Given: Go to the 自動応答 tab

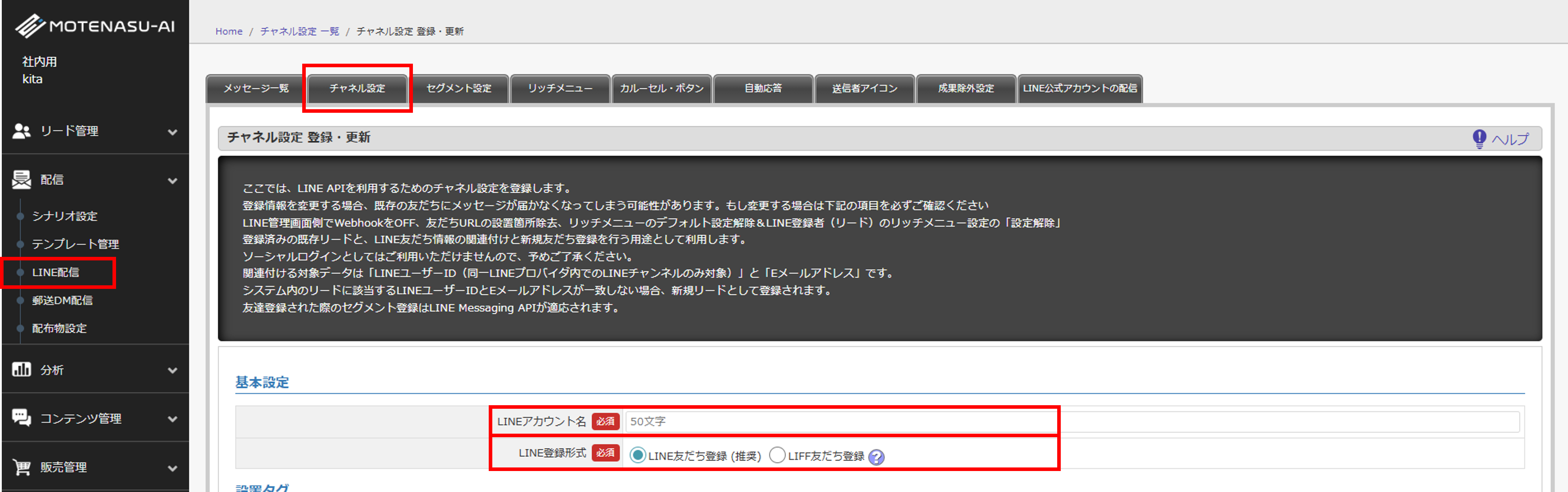Looking at the screenshot, I should [763, 89].
